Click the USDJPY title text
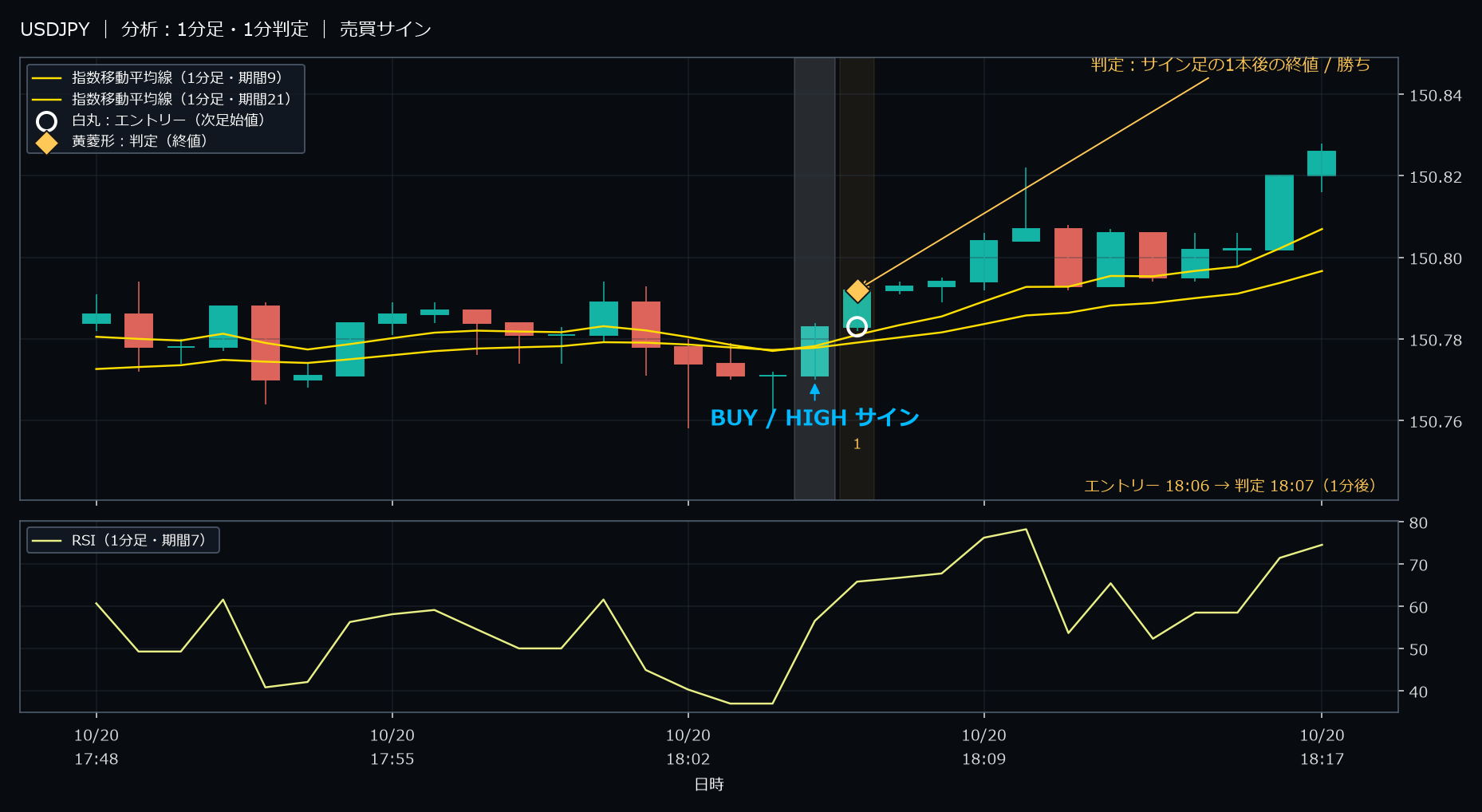1482x812 pixels. coord(55,30)
